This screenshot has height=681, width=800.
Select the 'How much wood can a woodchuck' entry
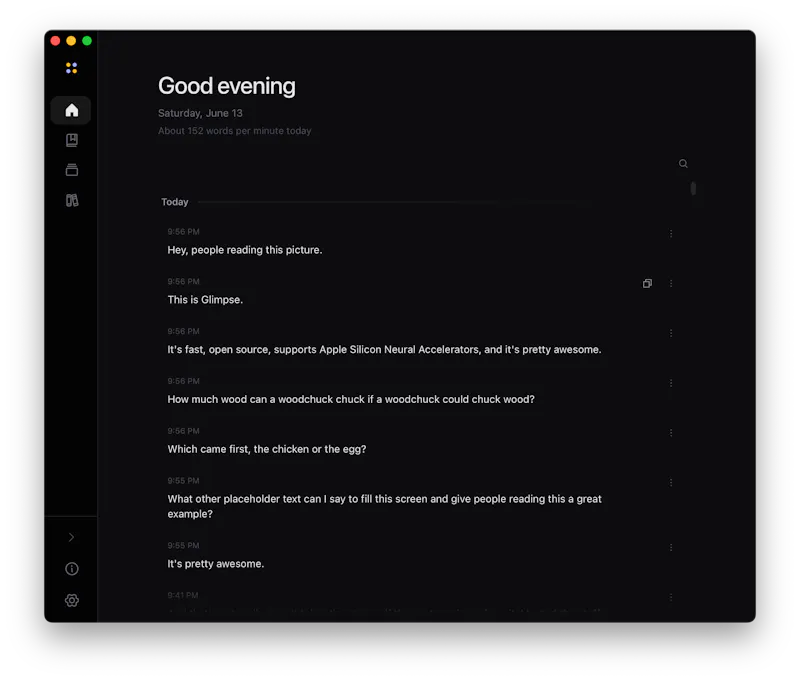[x=351, y=399]
